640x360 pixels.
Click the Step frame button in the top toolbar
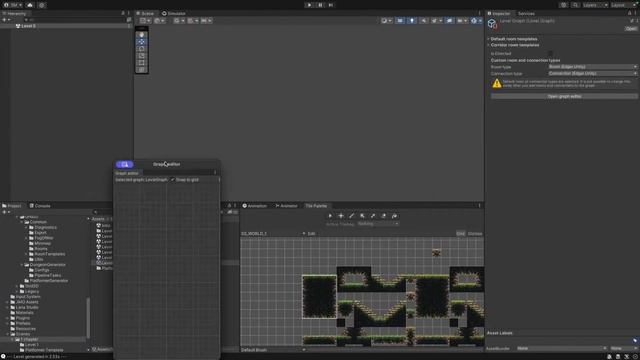click(331, 5)
